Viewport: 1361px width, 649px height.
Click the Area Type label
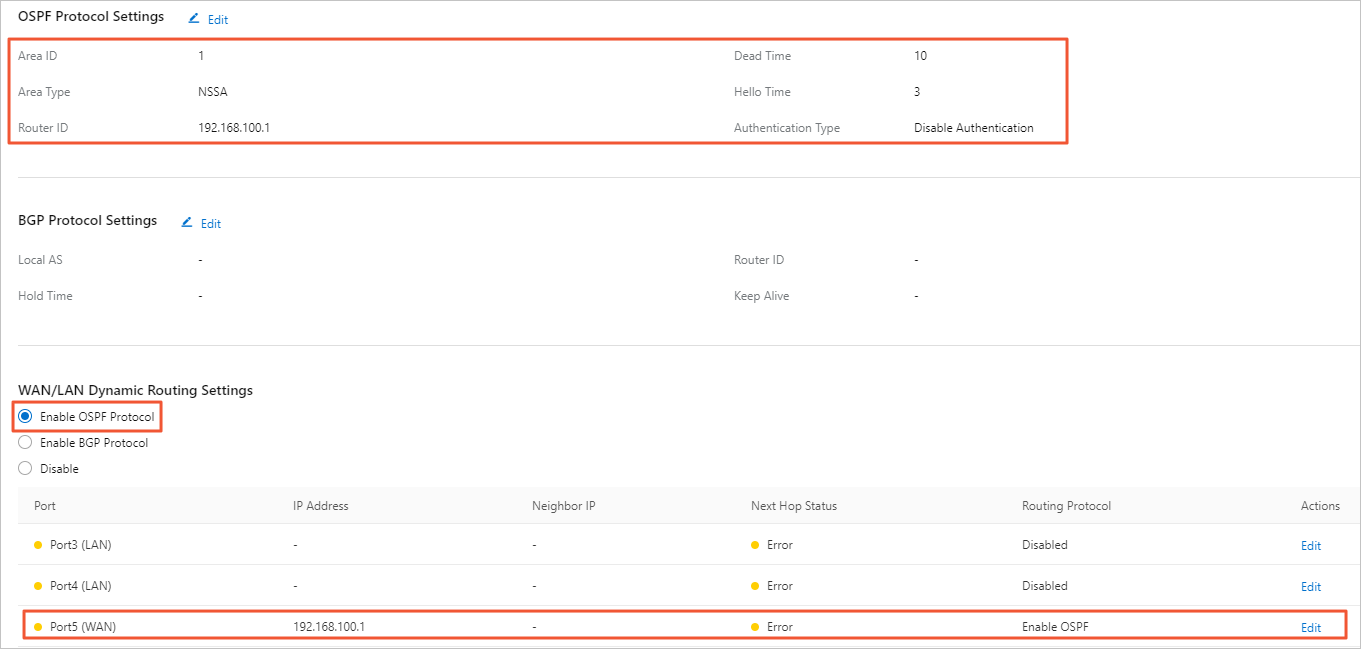44,92
